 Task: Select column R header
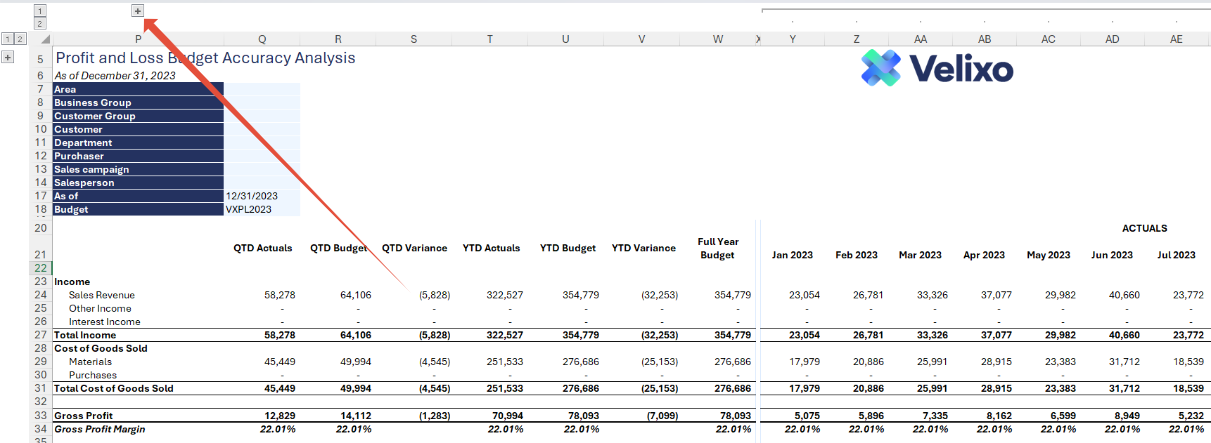point(338,39)
